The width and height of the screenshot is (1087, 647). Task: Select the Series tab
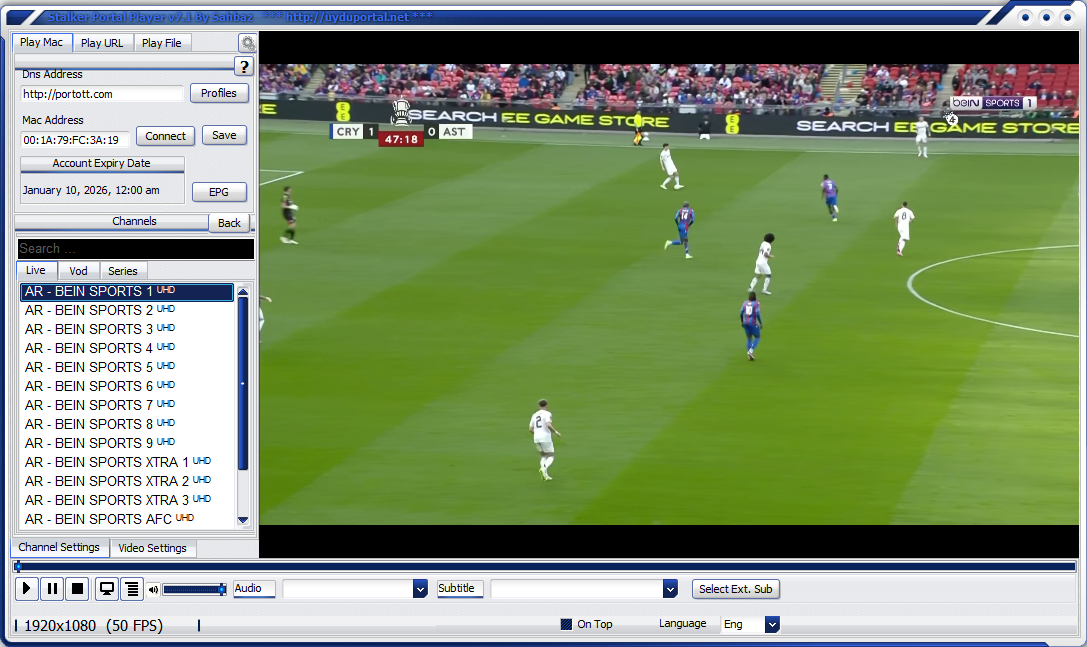coord(123,271)
